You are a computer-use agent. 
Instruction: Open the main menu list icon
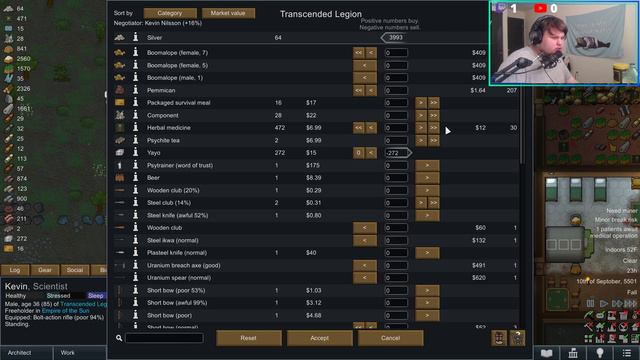tap(626, 353)
